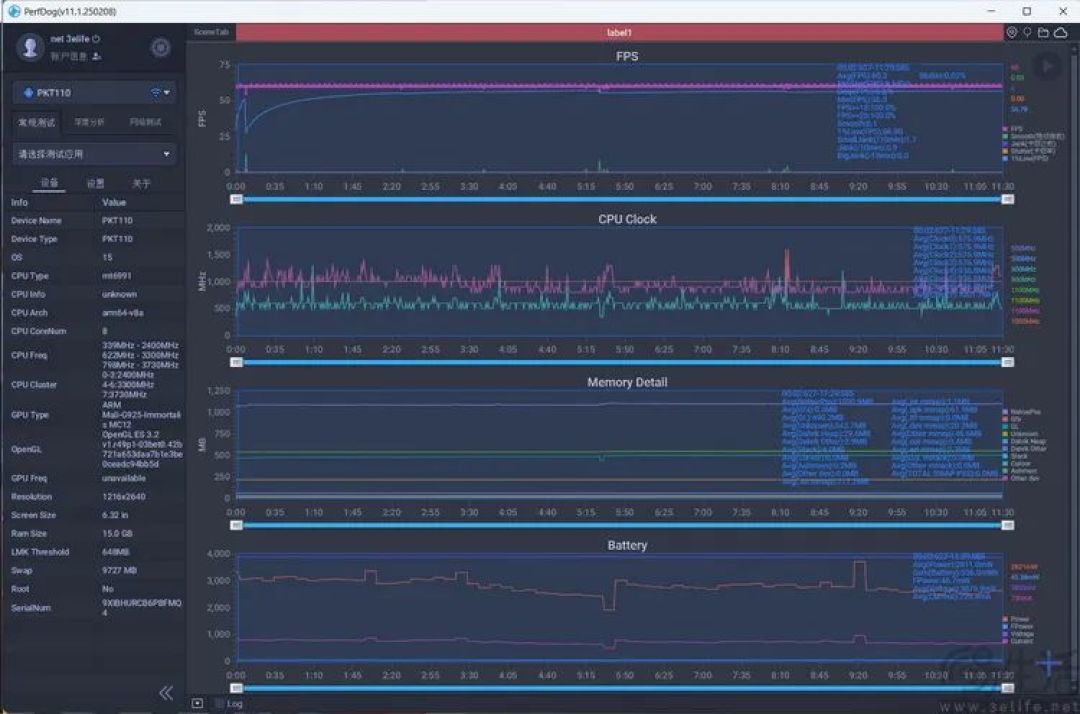Image resolution: width=1080 pixels, height=714 pixels.
Task: Select the label1 red scene bar
Action: 619,32
